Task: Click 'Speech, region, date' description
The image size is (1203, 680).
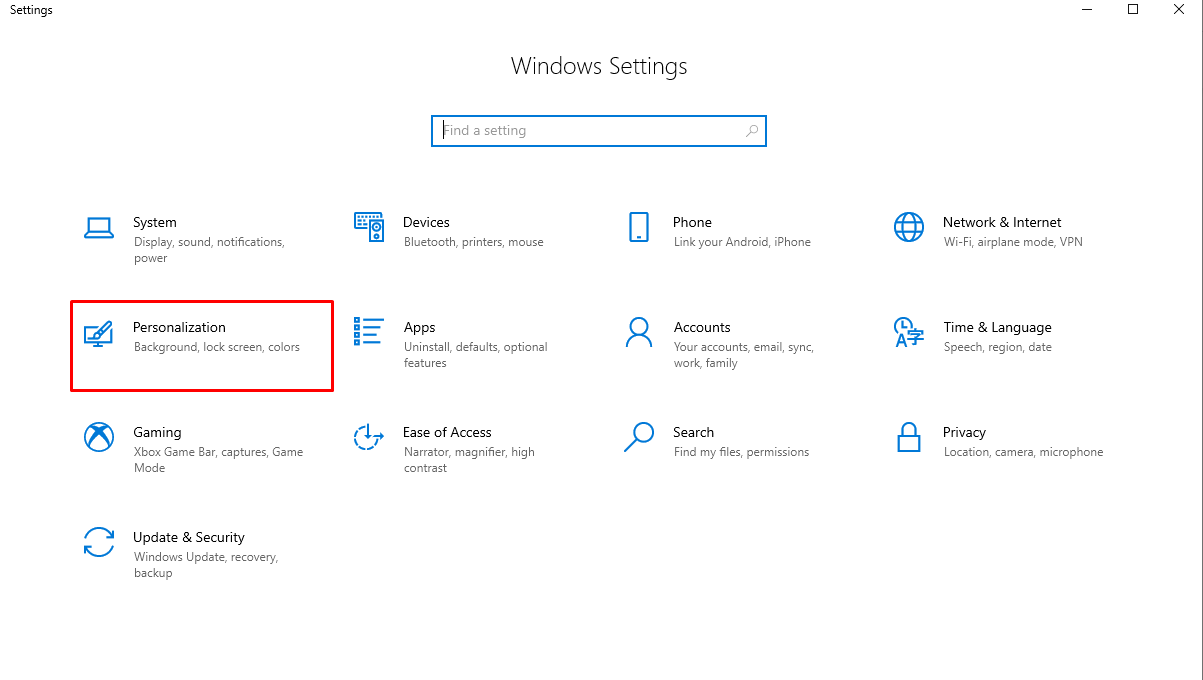Action: (997, 347)
